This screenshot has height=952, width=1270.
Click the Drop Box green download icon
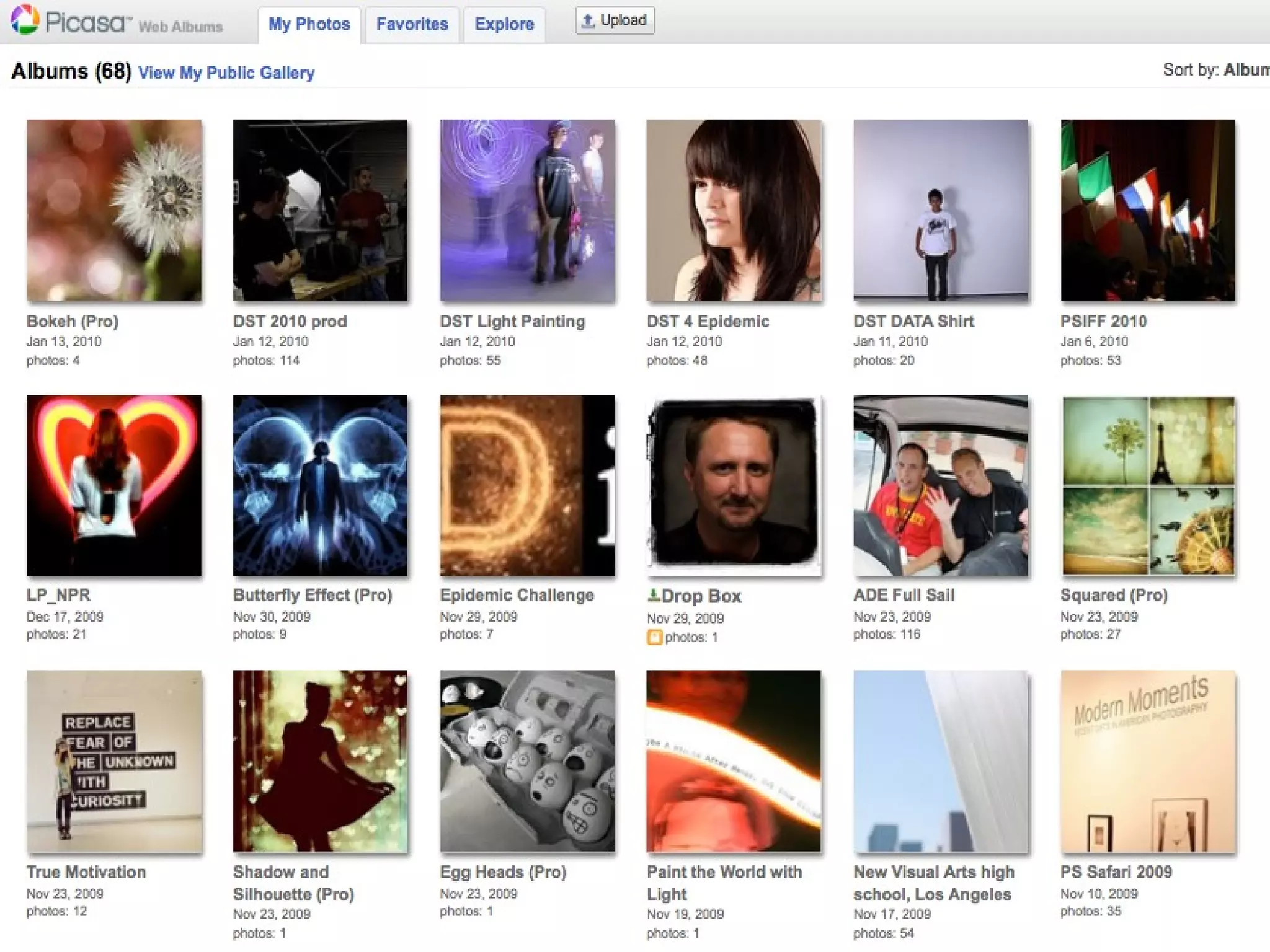coord(653,596)
